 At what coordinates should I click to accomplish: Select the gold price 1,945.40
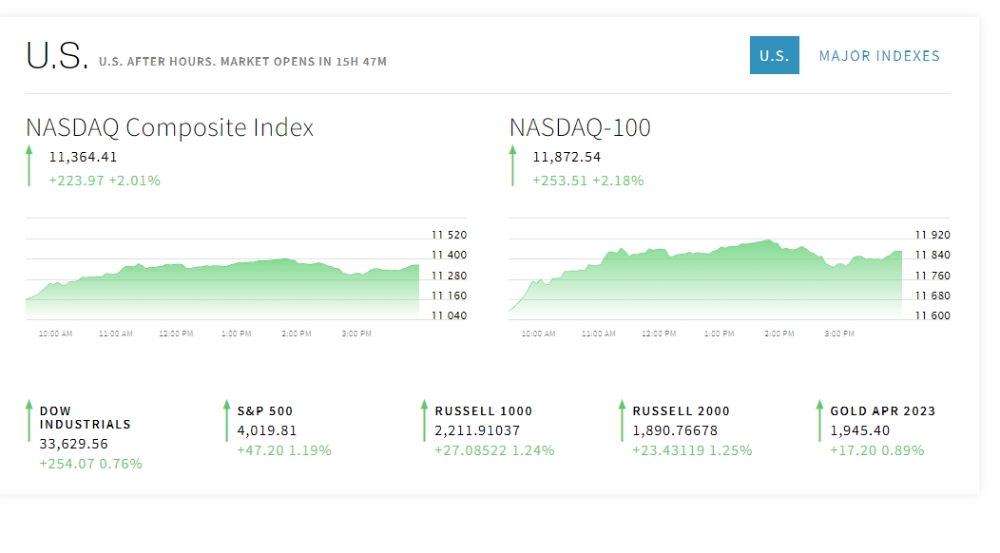(860, 431)
